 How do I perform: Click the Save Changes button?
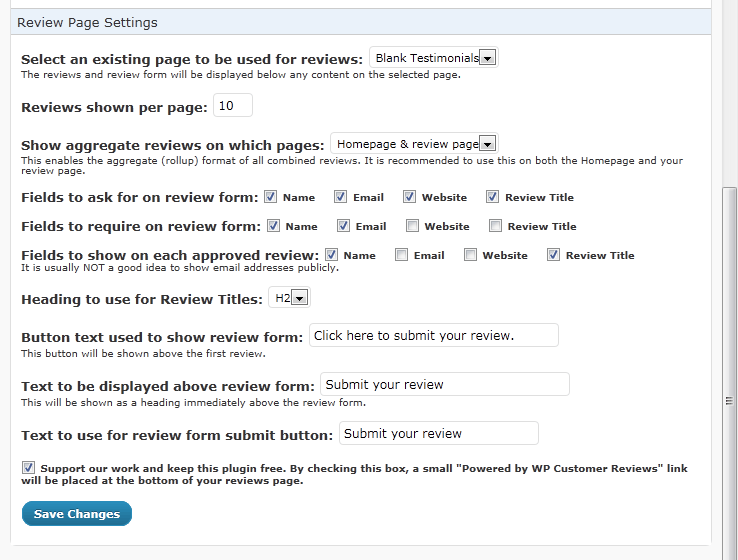(77, 514)
